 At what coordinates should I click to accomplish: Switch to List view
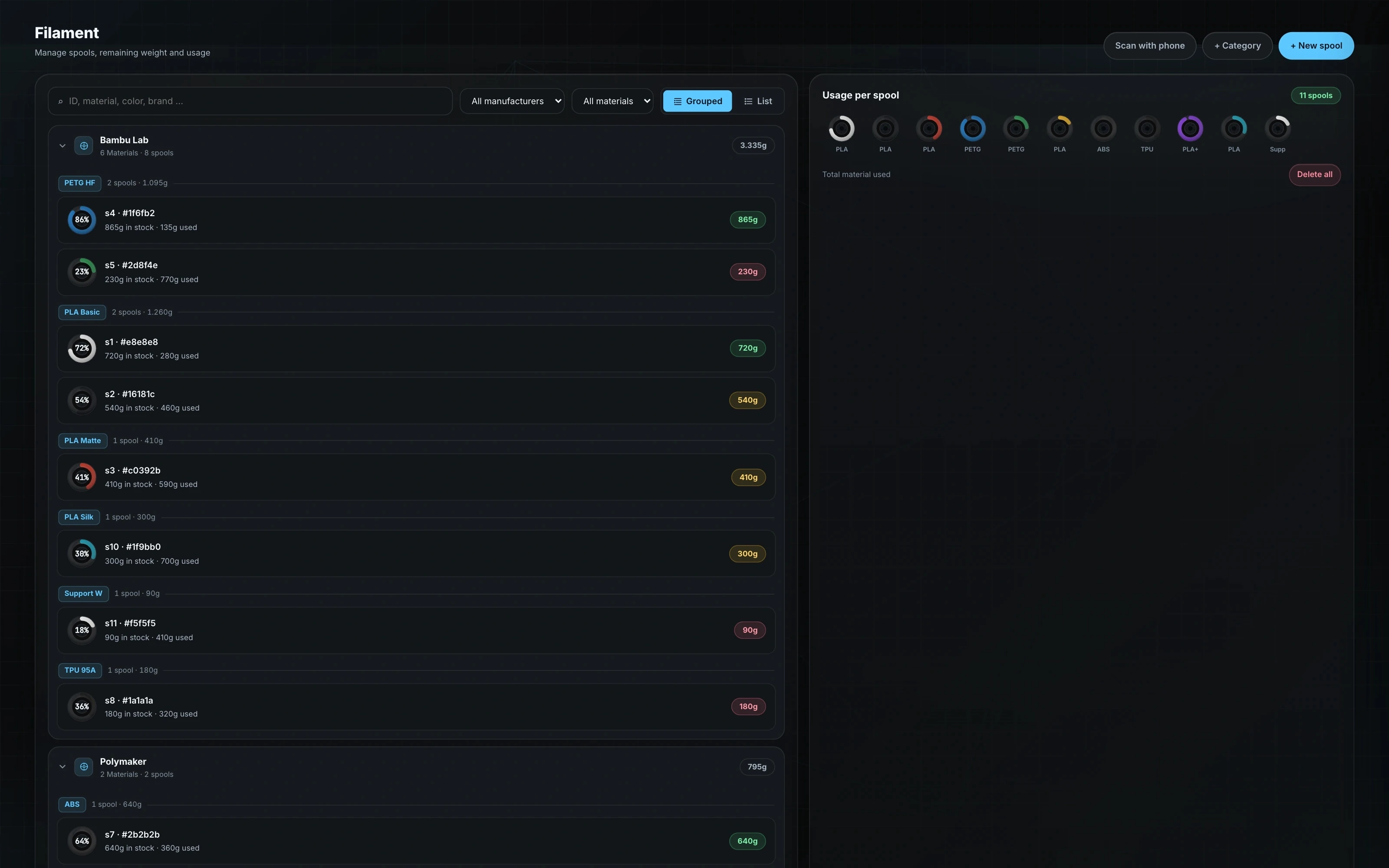coord(757,101)
